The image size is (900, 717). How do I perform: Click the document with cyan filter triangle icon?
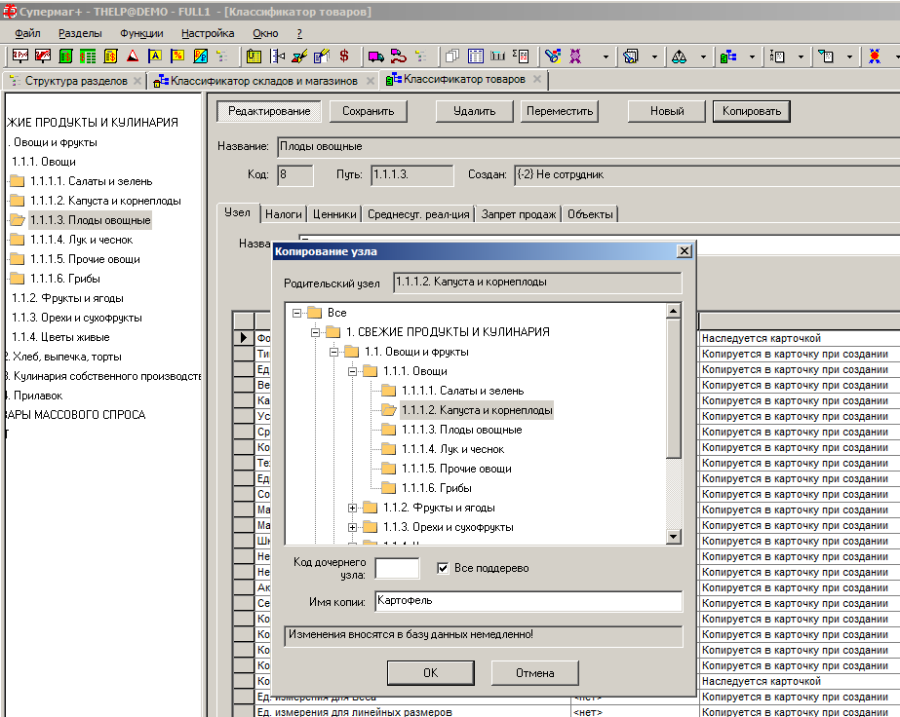click(x=825, y=56)
